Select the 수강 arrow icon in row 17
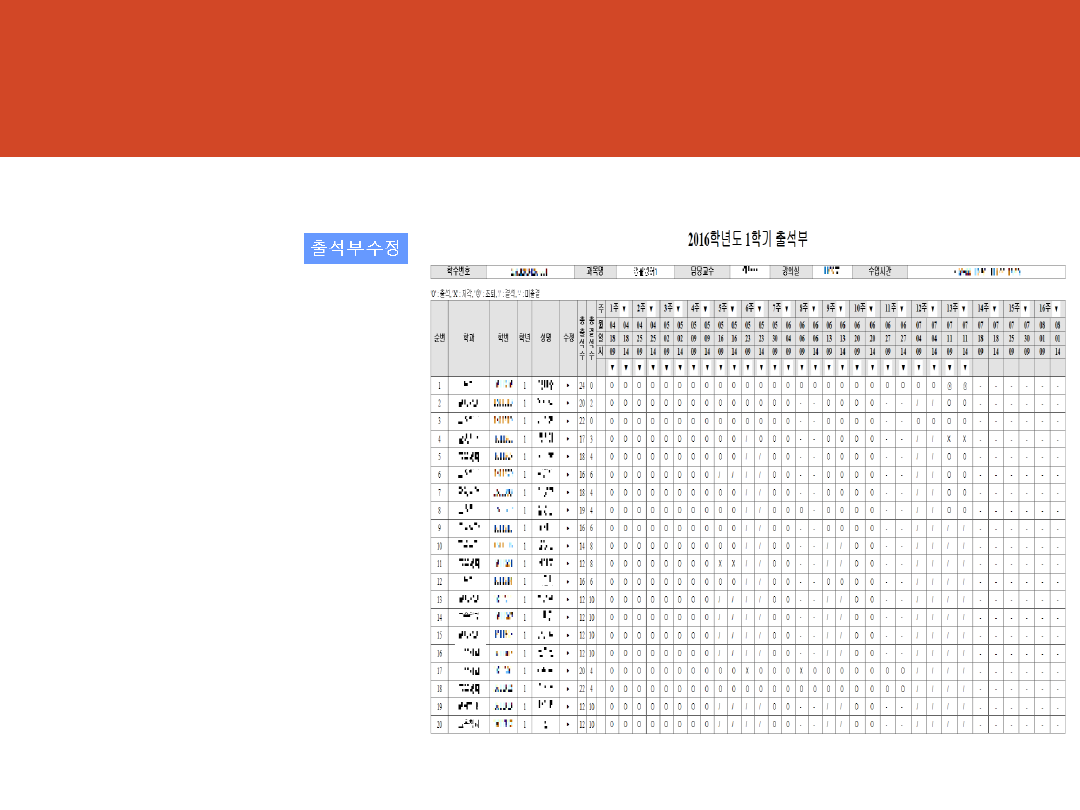Image resolution: width=1080 pixels, height=810 pixels. (x=567, y=670)
